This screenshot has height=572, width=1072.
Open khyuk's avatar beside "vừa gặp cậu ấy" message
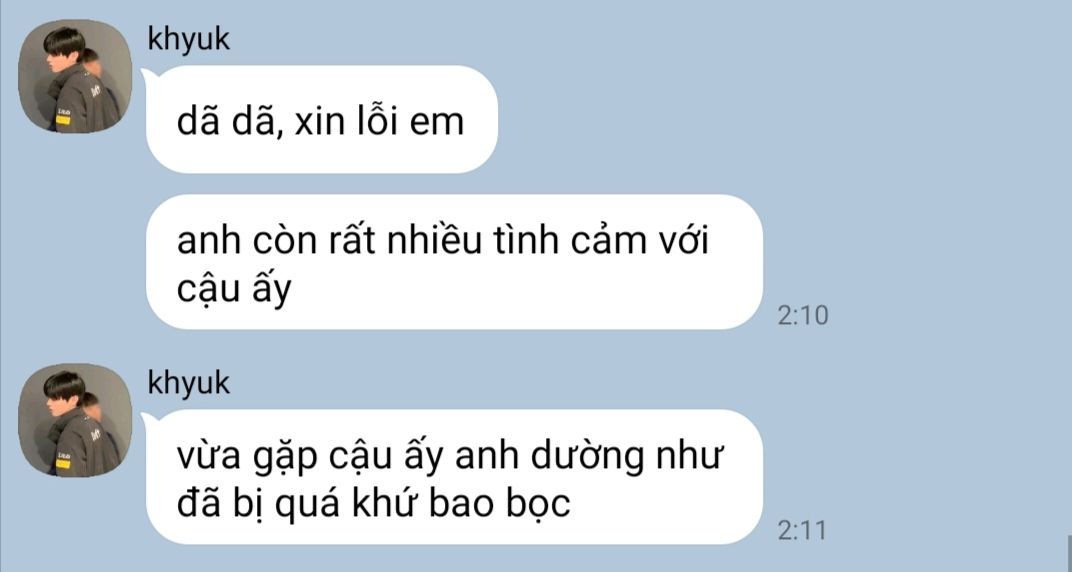(75, 420)
